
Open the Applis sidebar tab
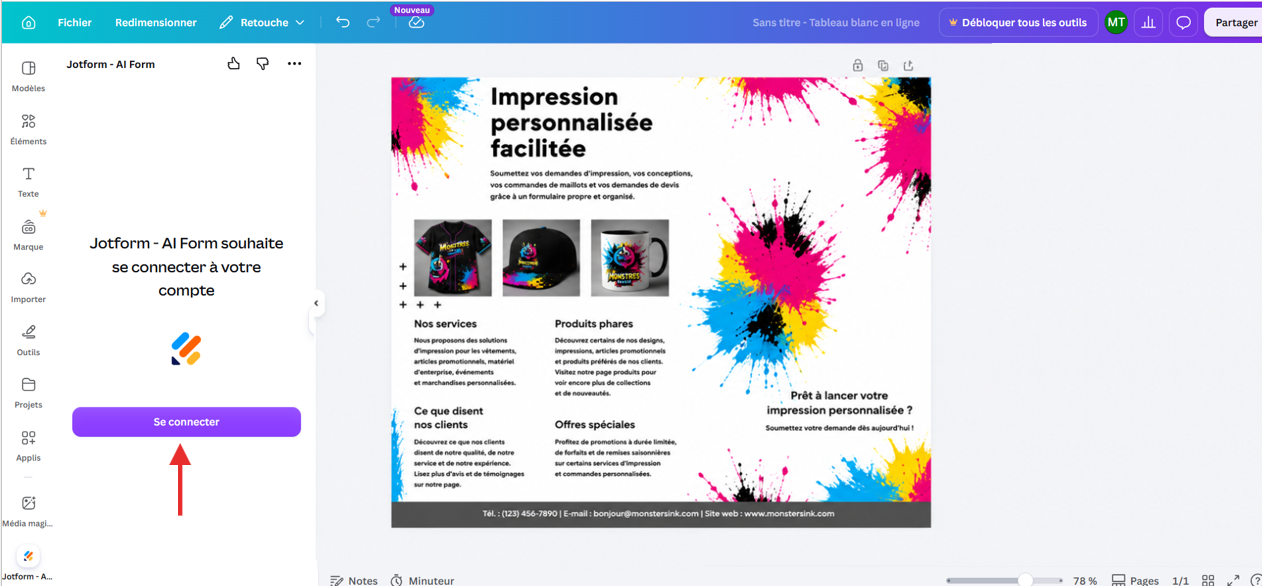(28, 446)
